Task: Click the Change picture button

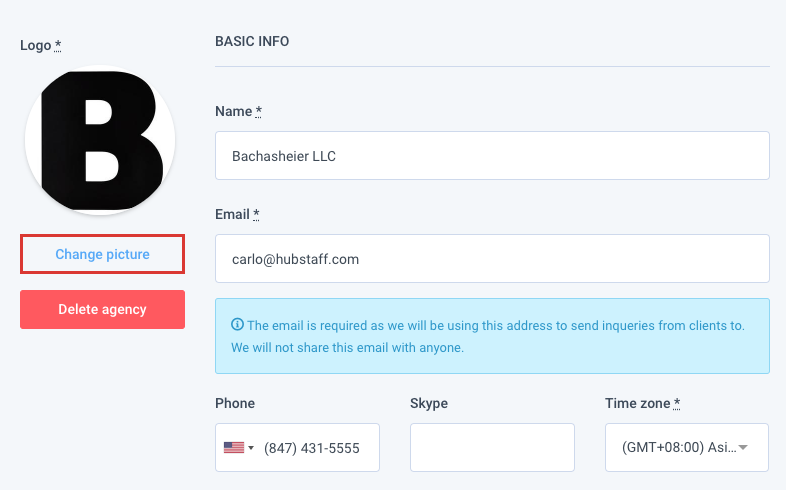Action: (102, 254)
